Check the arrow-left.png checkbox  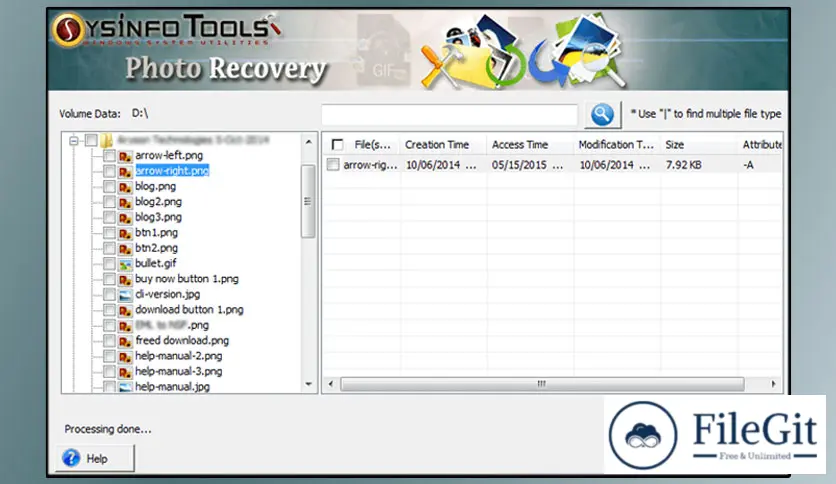coord(109,156)
